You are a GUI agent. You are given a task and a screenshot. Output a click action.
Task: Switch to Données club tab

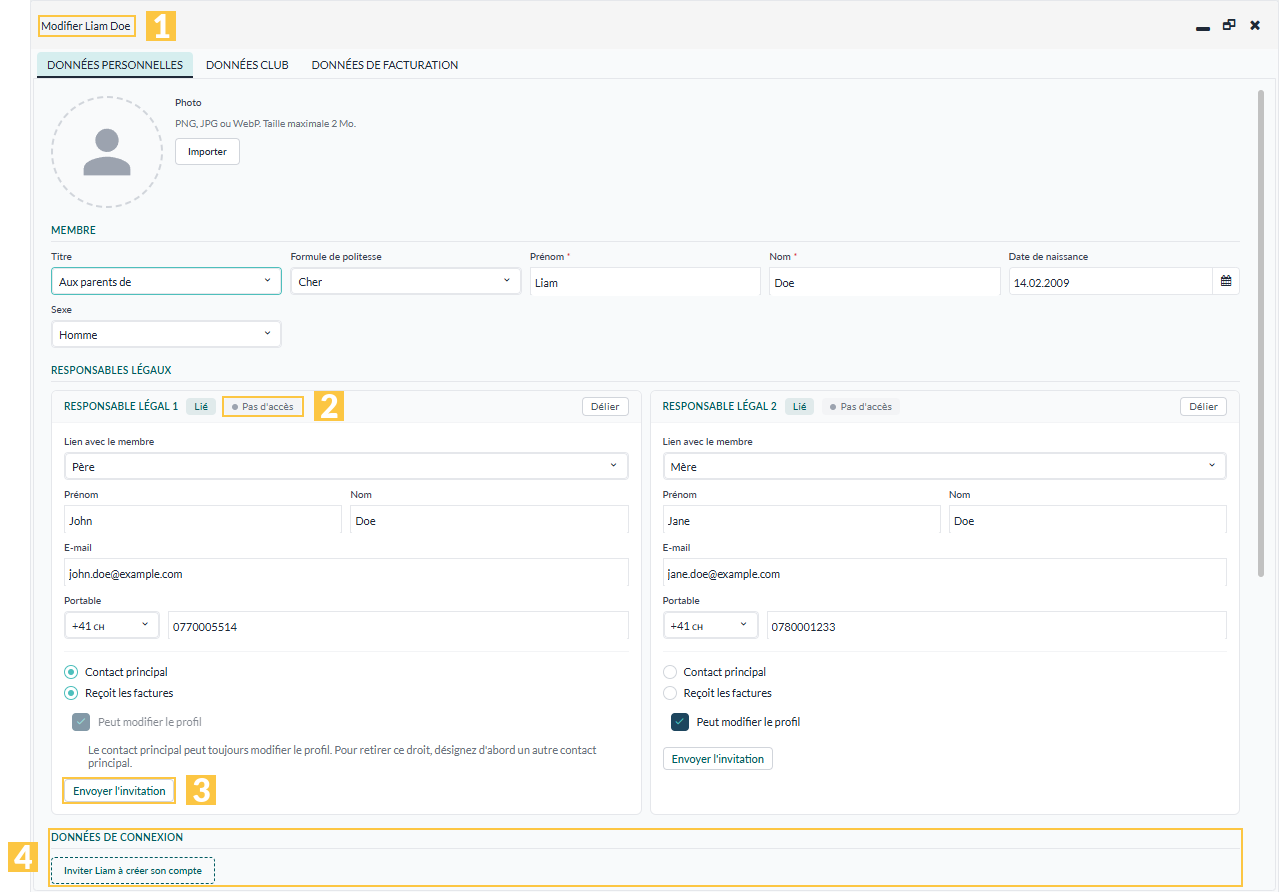coord(247,65)
